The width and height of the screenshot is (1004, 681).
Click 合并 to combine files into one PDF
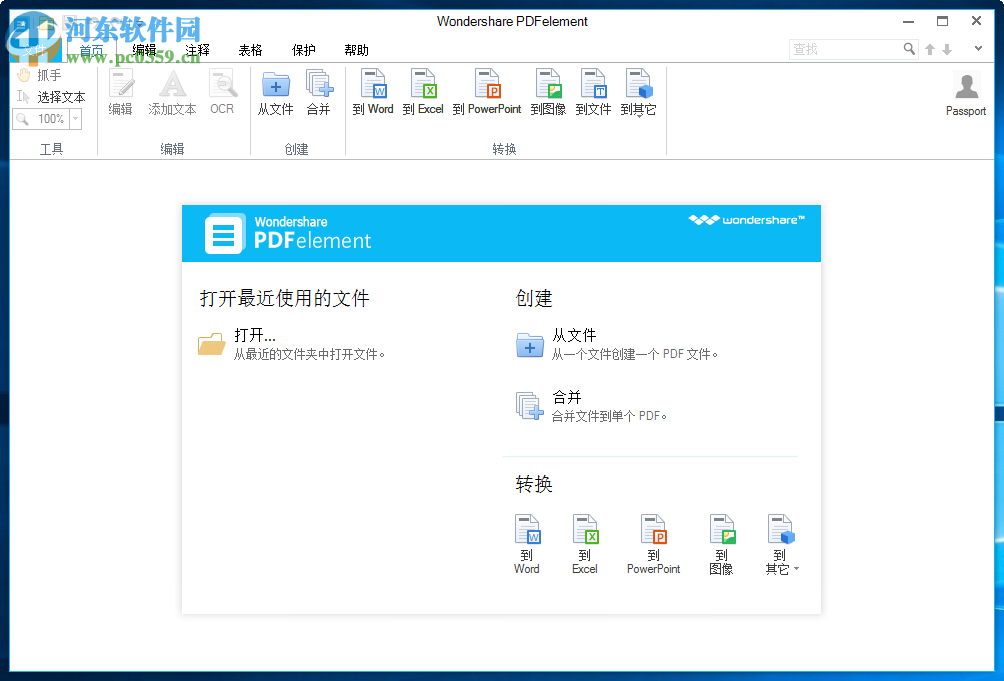click(x=567, y=396)
